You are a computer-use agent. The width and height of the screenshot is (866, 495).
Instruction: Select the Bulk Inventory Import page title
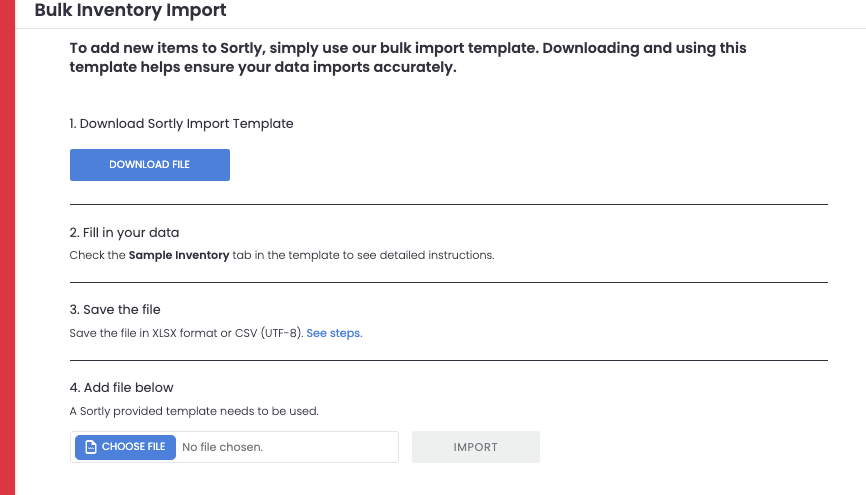[x=130, y=11]
